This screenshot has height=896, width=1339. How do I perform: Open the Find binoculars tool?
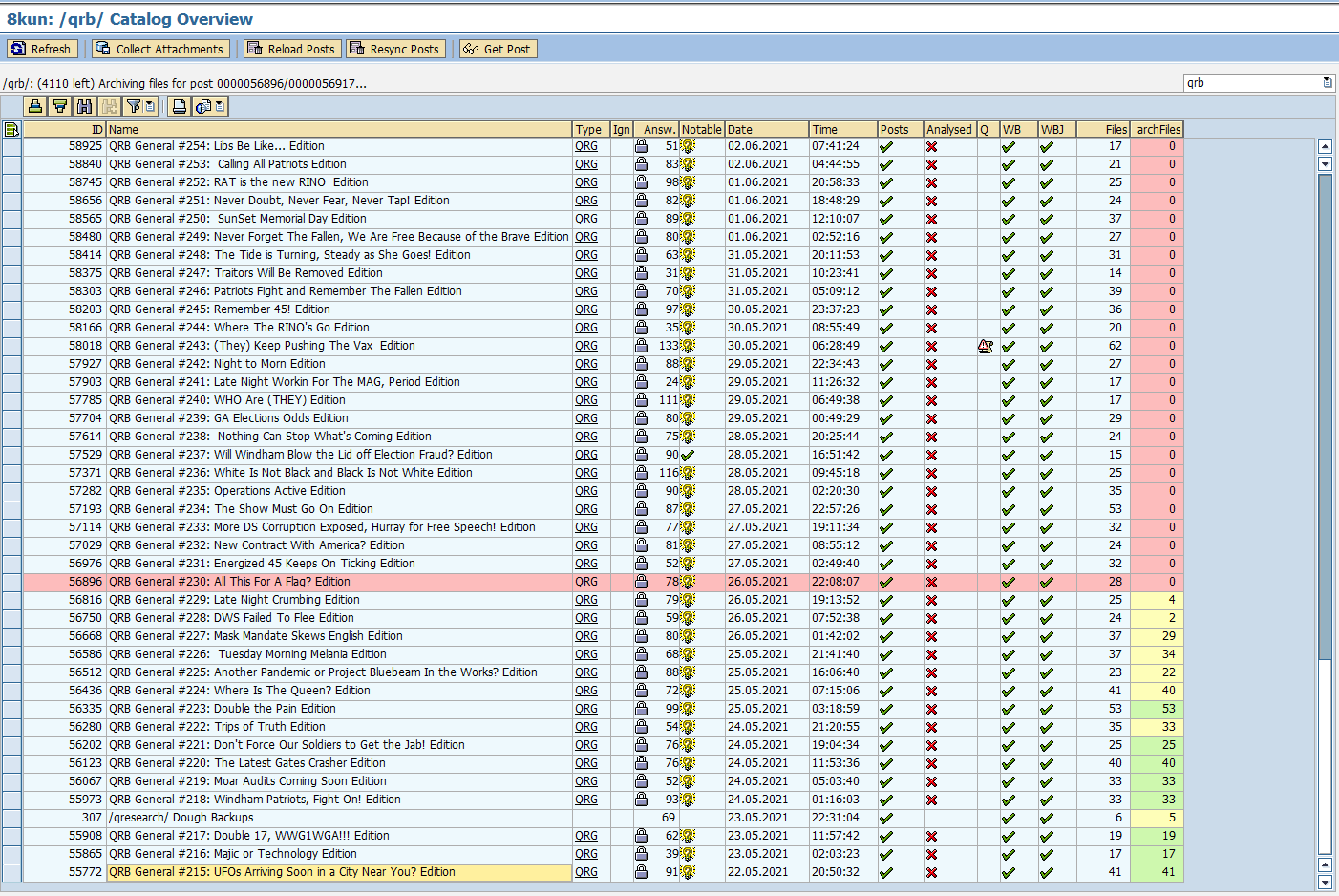(x=85, y=107)
